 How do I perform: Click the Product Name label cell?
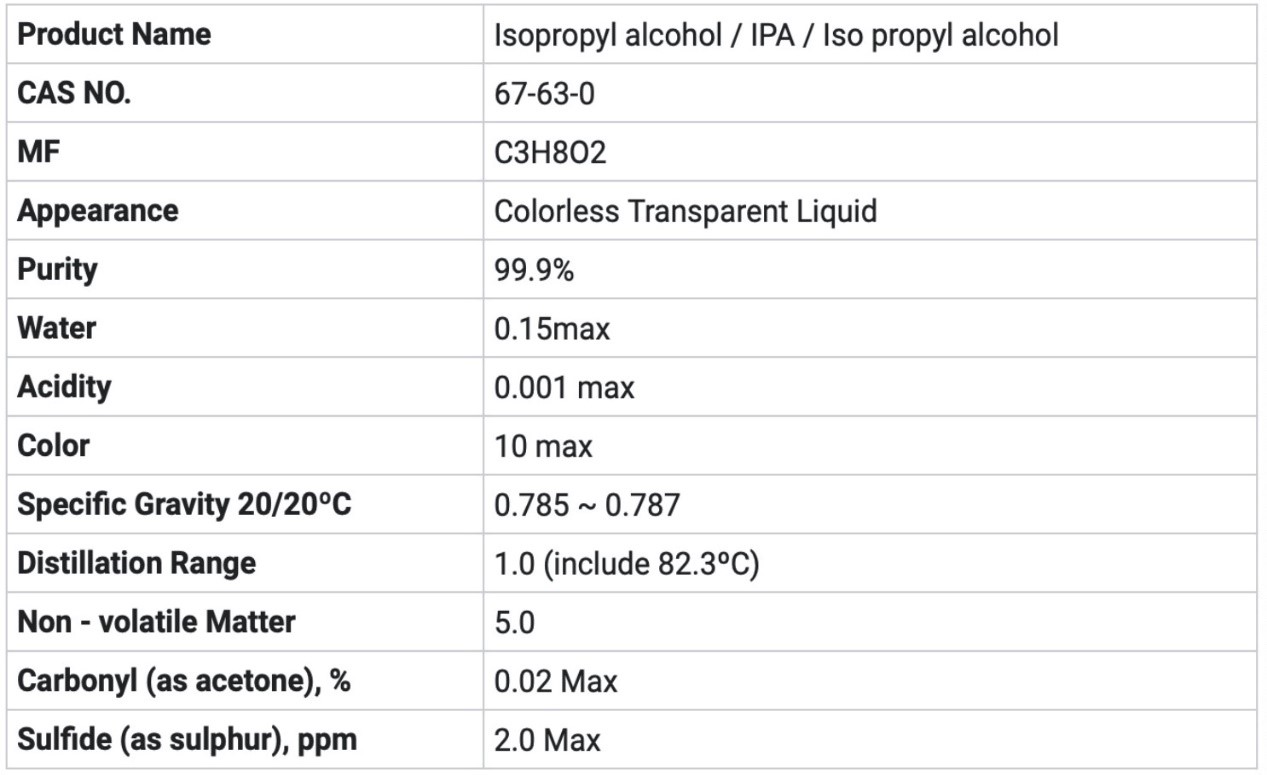(x=114, y=34)
